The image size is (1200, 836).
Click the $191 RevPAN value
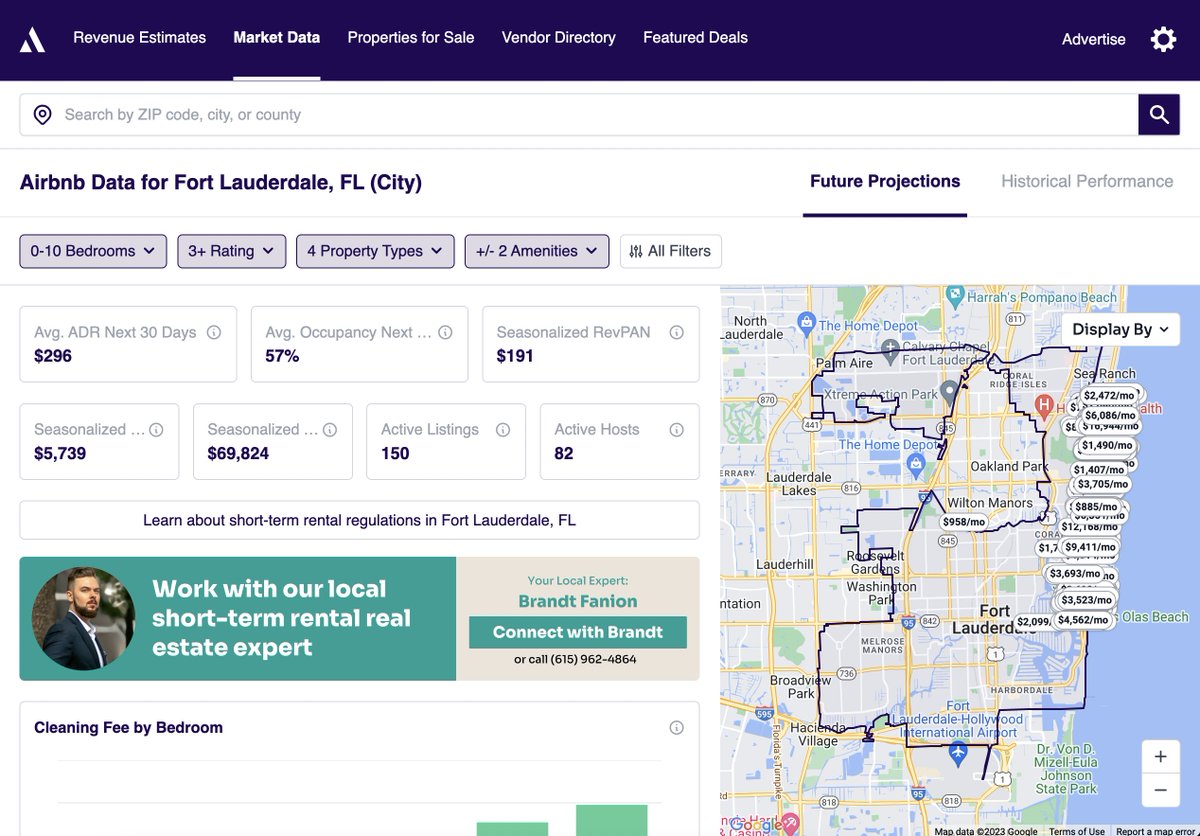point(515,356)
